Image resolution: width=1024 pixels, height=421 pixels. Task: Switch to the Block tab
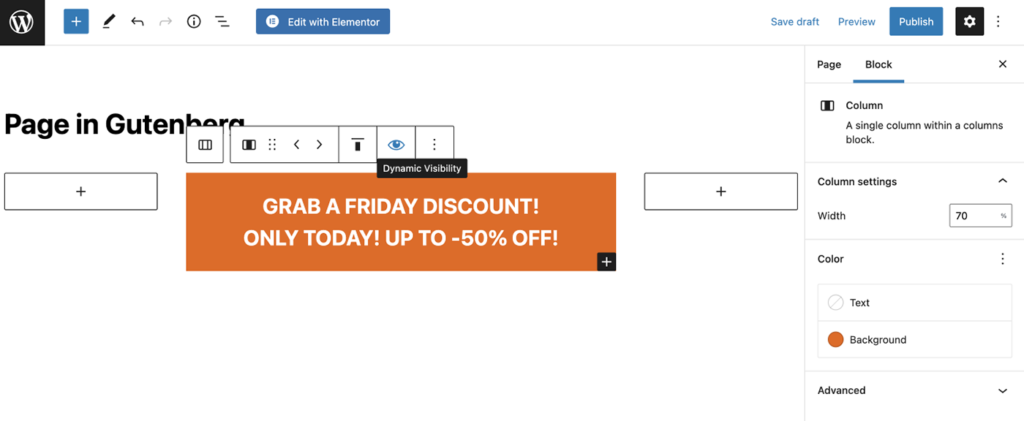point(878,65)
